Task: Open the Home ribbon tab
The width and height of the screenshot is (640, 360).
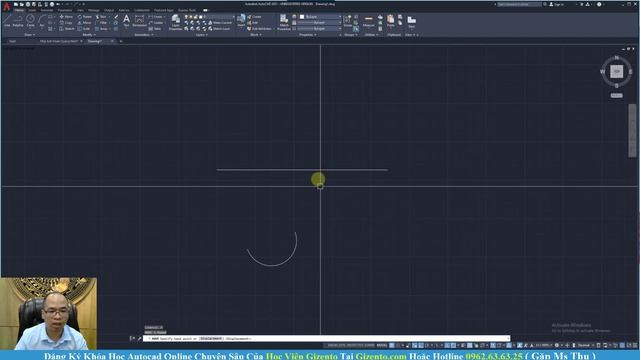Action: point(19,10)
